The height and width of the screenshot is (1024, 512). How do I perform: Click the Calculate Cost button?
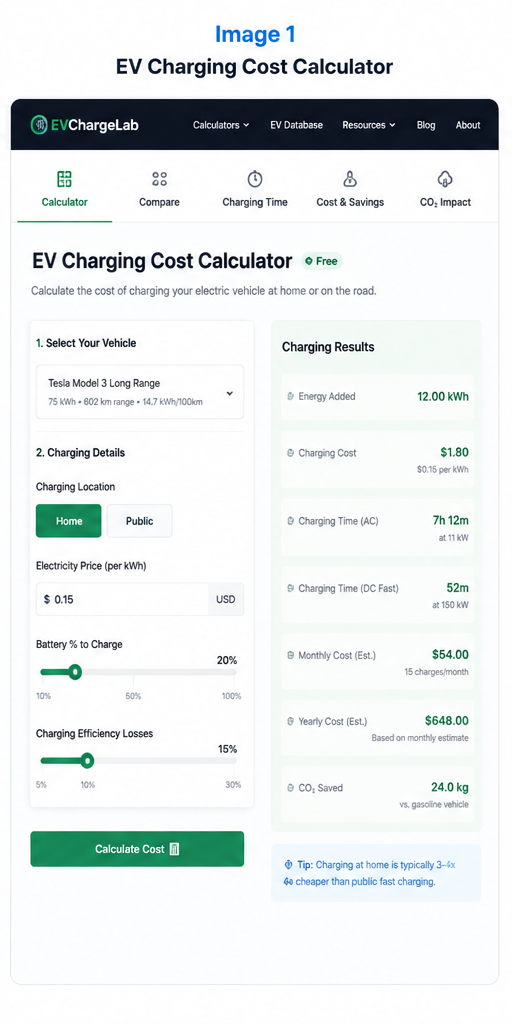click(137, 849)
